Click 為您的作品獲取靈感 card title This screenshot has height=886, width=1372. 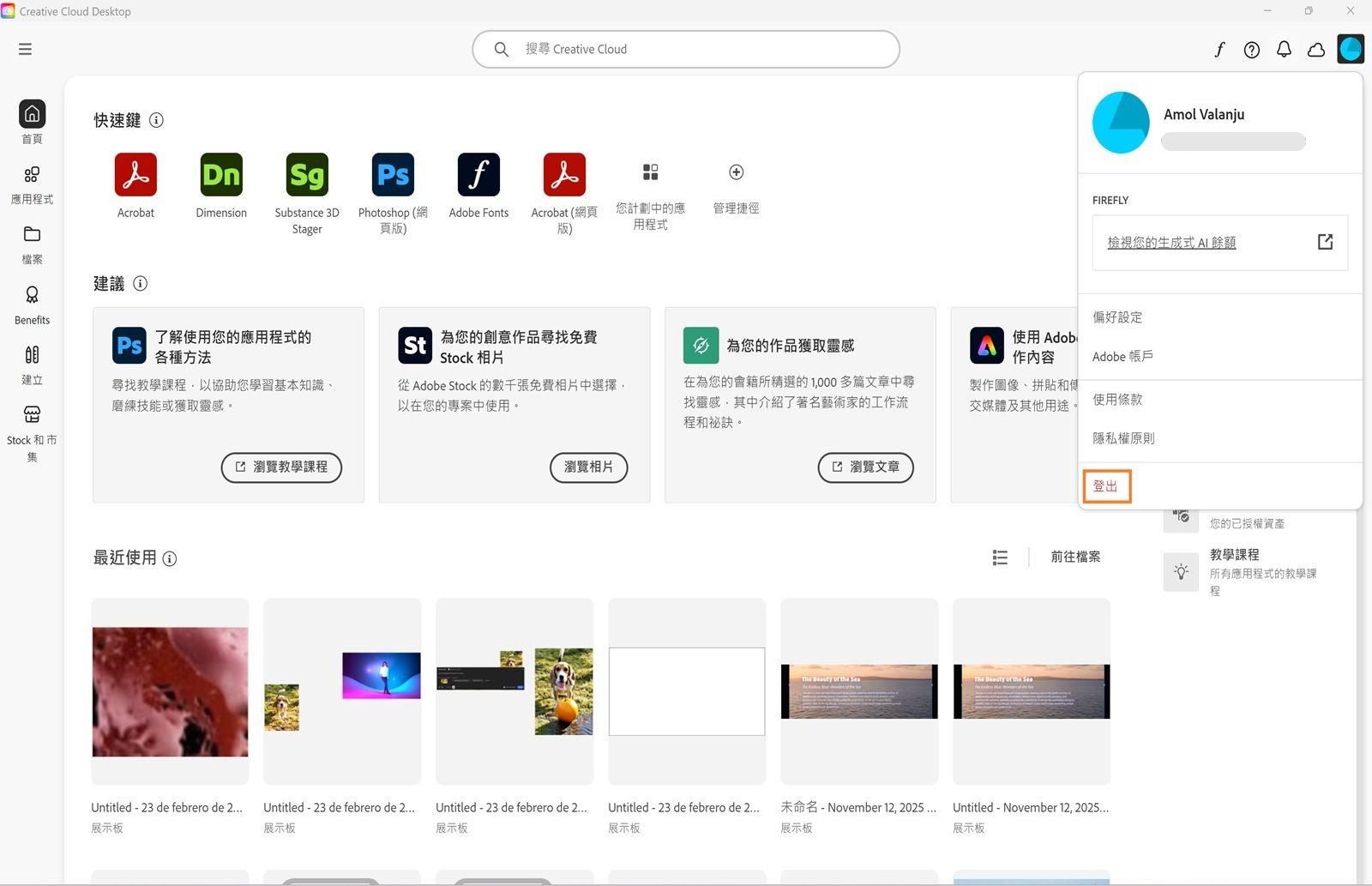(791, 346)
